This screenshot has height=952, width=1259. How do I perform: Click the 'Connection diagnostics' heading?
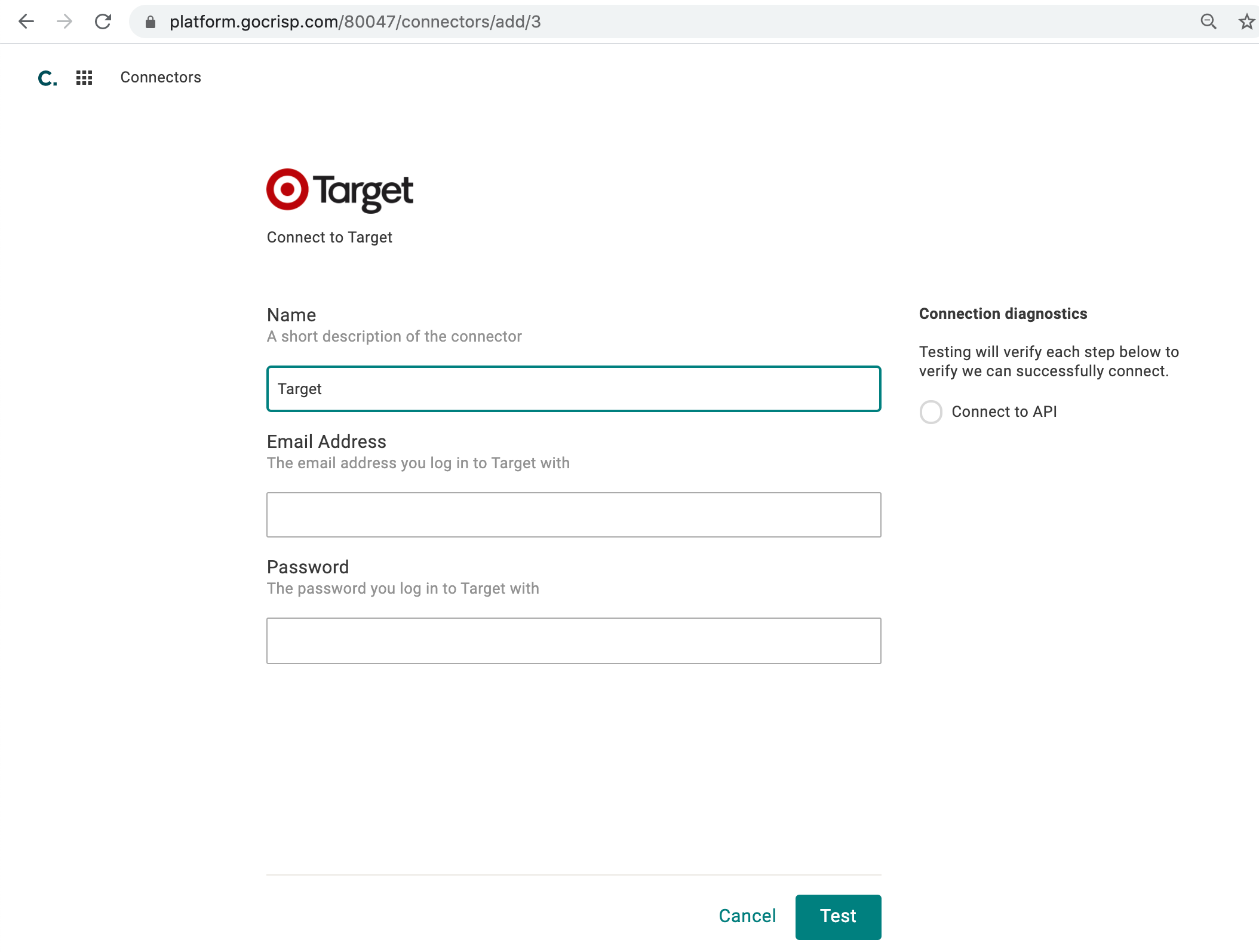pos(1003,314)
